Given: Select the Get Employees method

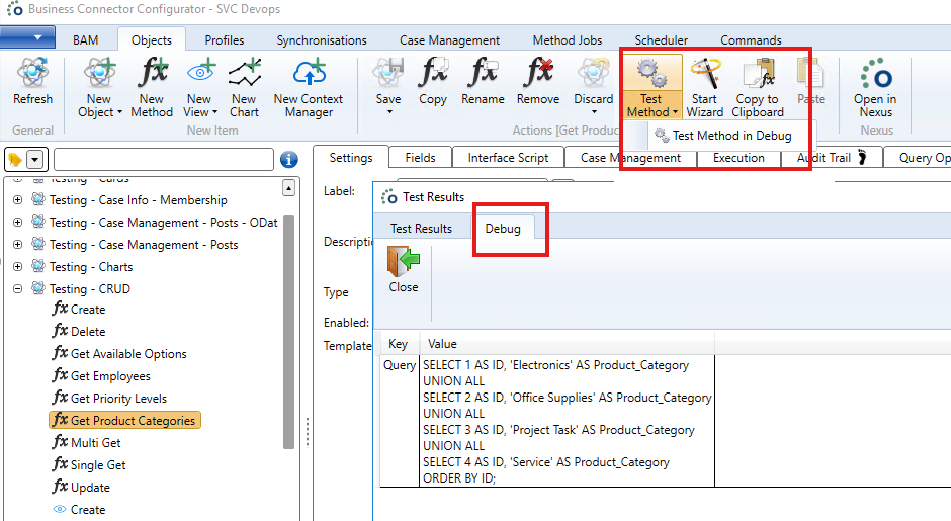Looking at the screenshot, I should [x=102, y=376].
